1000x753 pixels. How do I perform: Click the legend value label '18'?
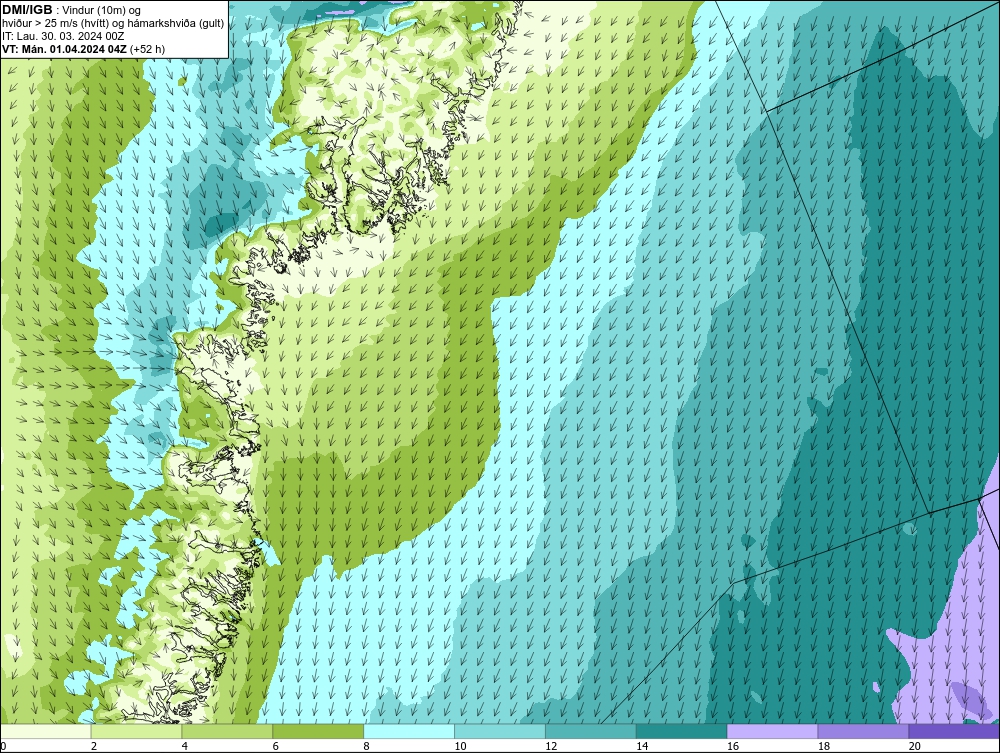[824, 746]
